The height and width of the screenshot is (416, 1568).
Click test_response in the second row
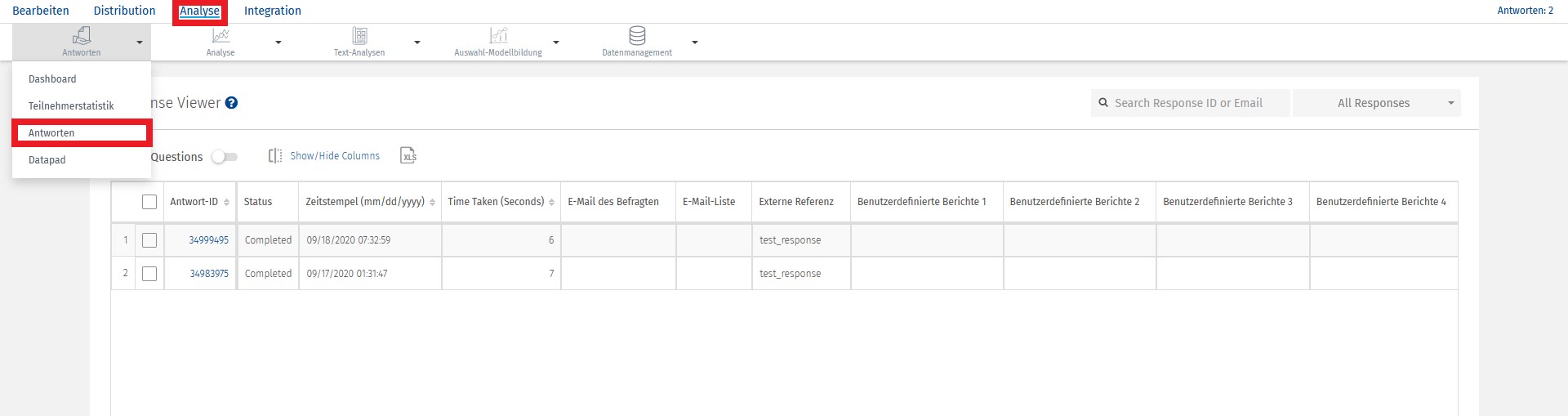point(791,274)
